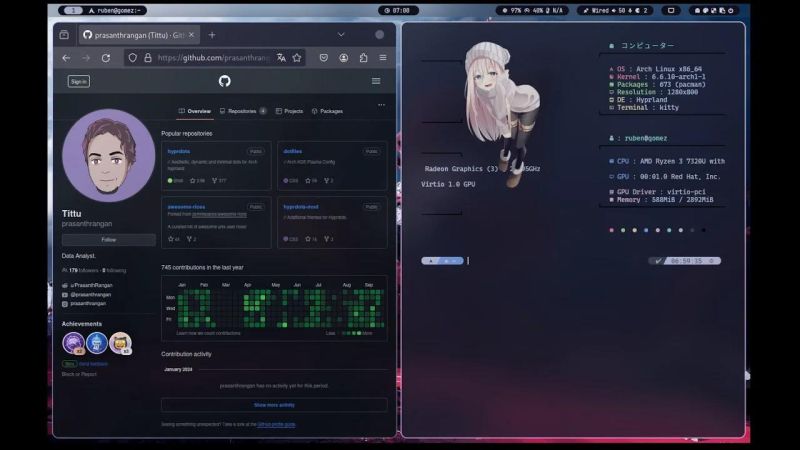Screen dimensions: 800x450
Task: Click the brightest legend square in contribution graph
Action: click(359, 333)
